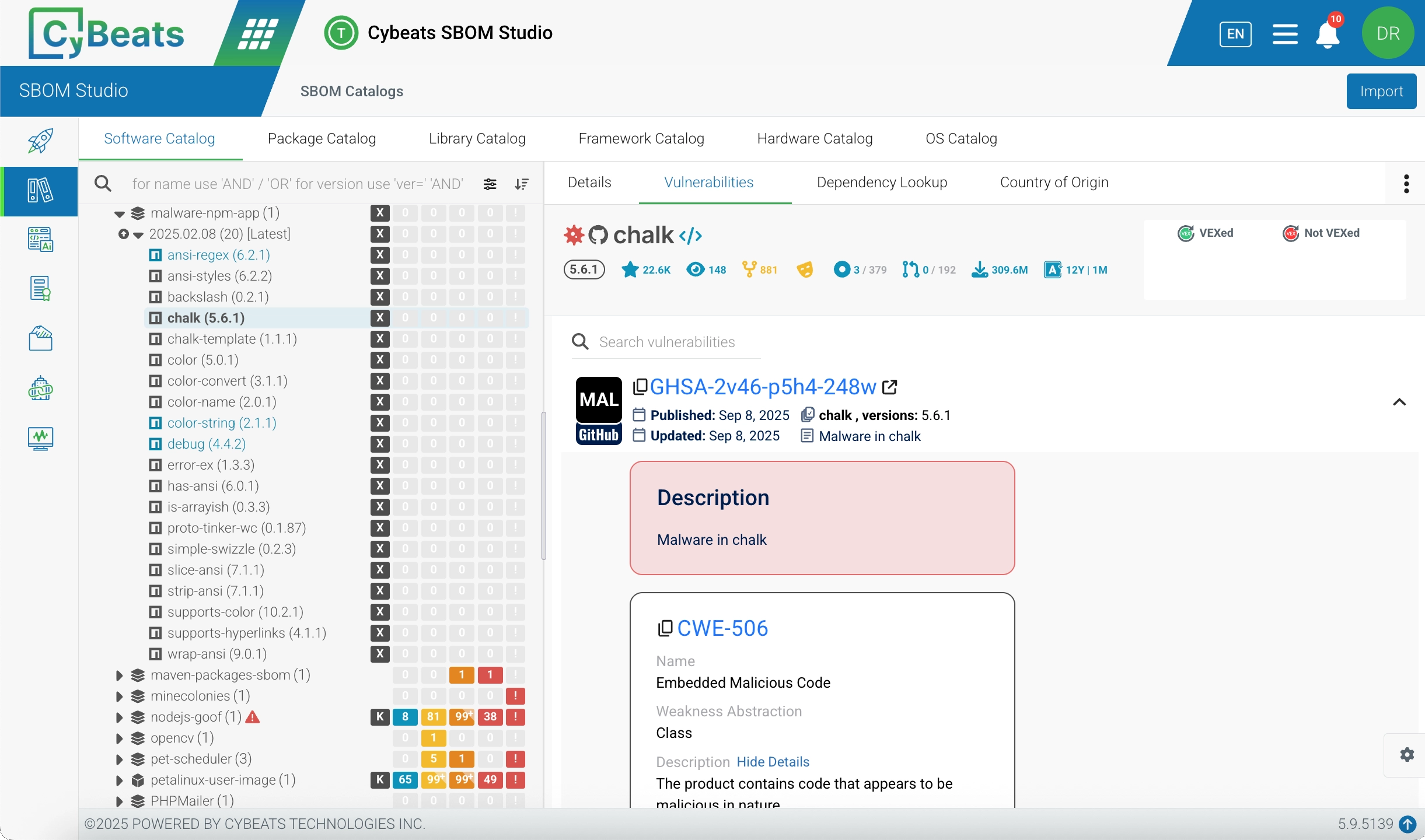1425x840 pixels.
Task: Open the project folder sidebar icon
Action: [40, 338]
